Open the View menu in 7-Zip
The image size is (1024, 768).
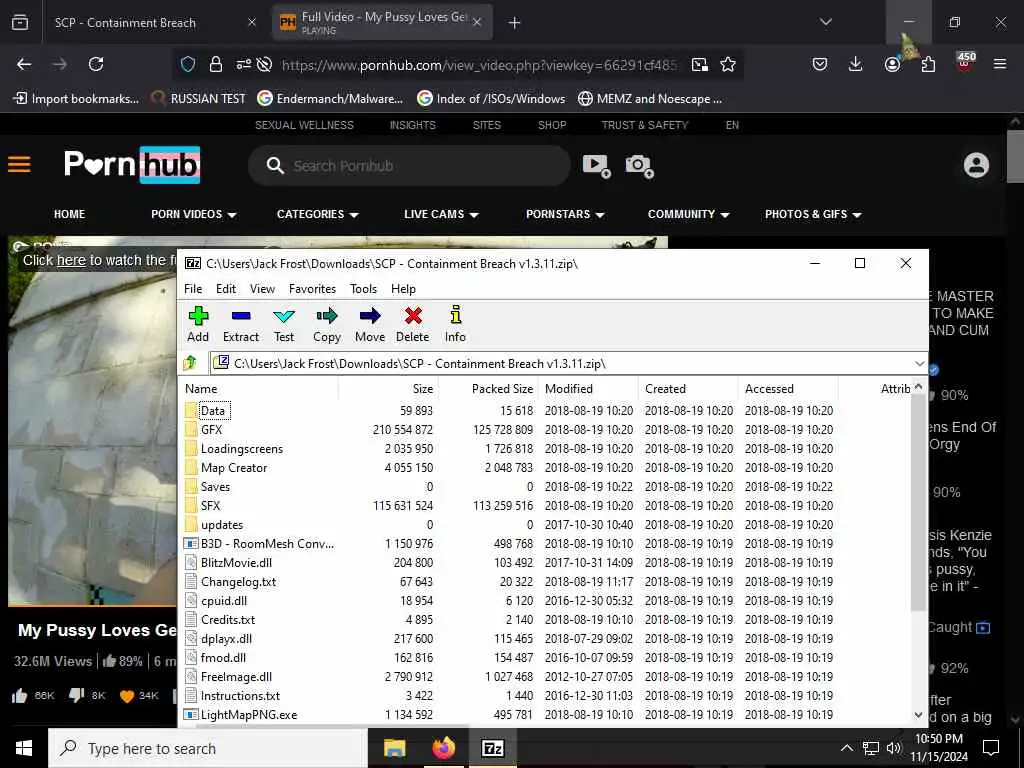(262, 289)
